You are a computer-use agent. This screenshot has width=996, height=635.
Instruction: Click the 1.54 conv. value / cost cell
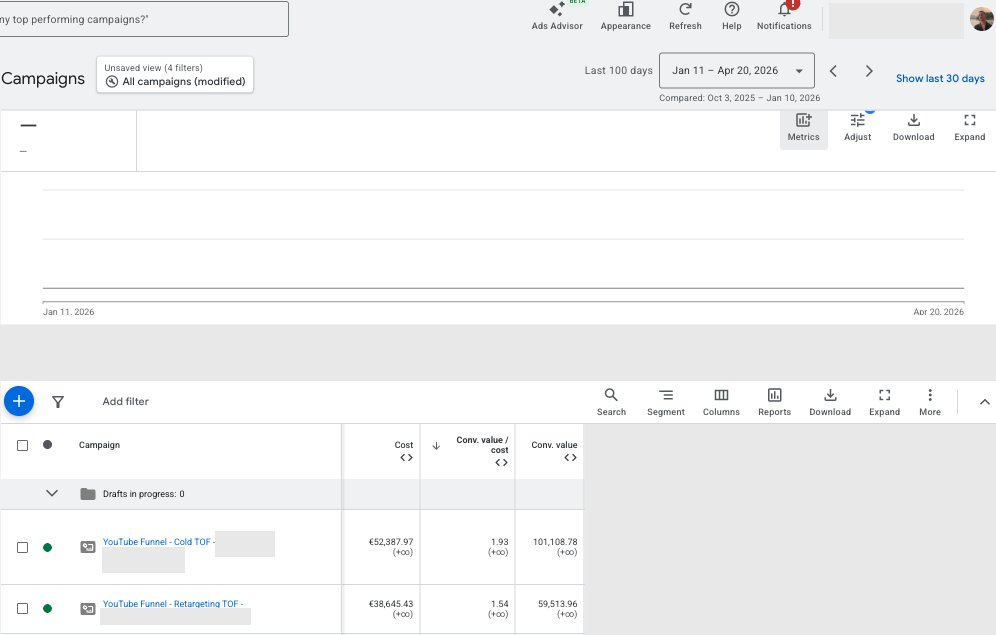(x=499, y=604)
